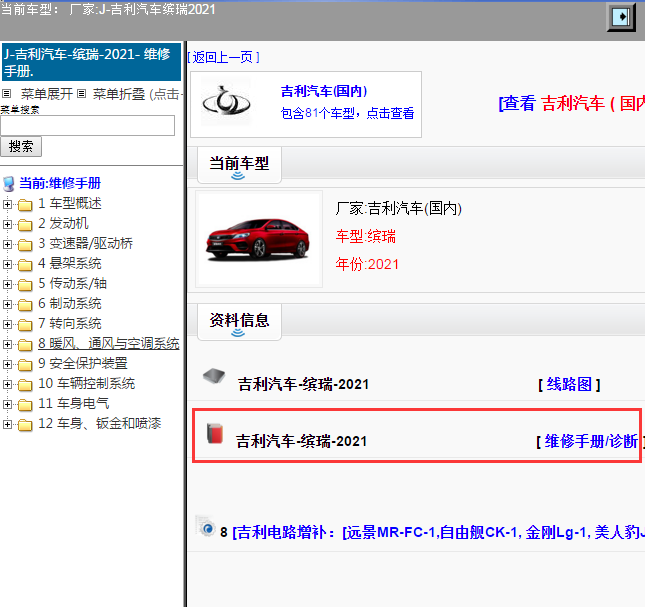The width and height of the screenshot is (645, 607).
Task: Click folder icon of 4 悬架系统
Action: pyautogui.click(x=25, y=265)
